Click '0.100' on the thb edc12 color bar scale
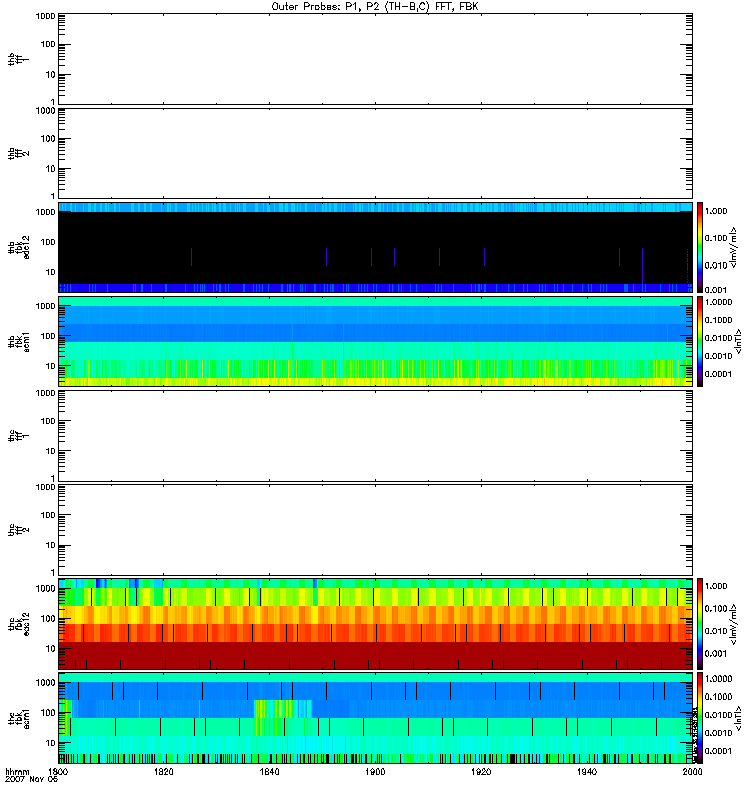 pos(716,238)
